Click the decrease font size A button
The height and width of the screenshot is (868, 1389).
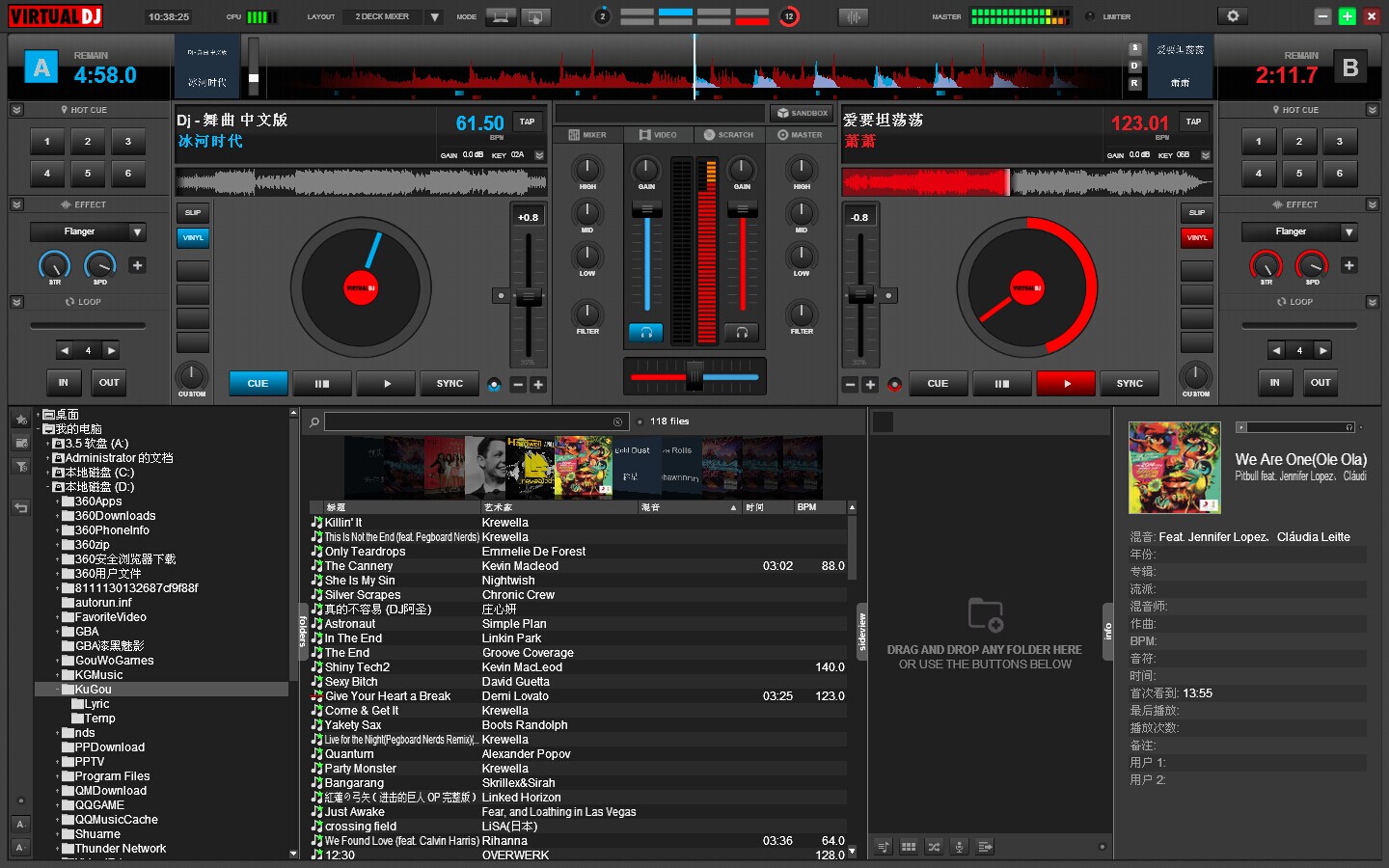tap(20, 848)
